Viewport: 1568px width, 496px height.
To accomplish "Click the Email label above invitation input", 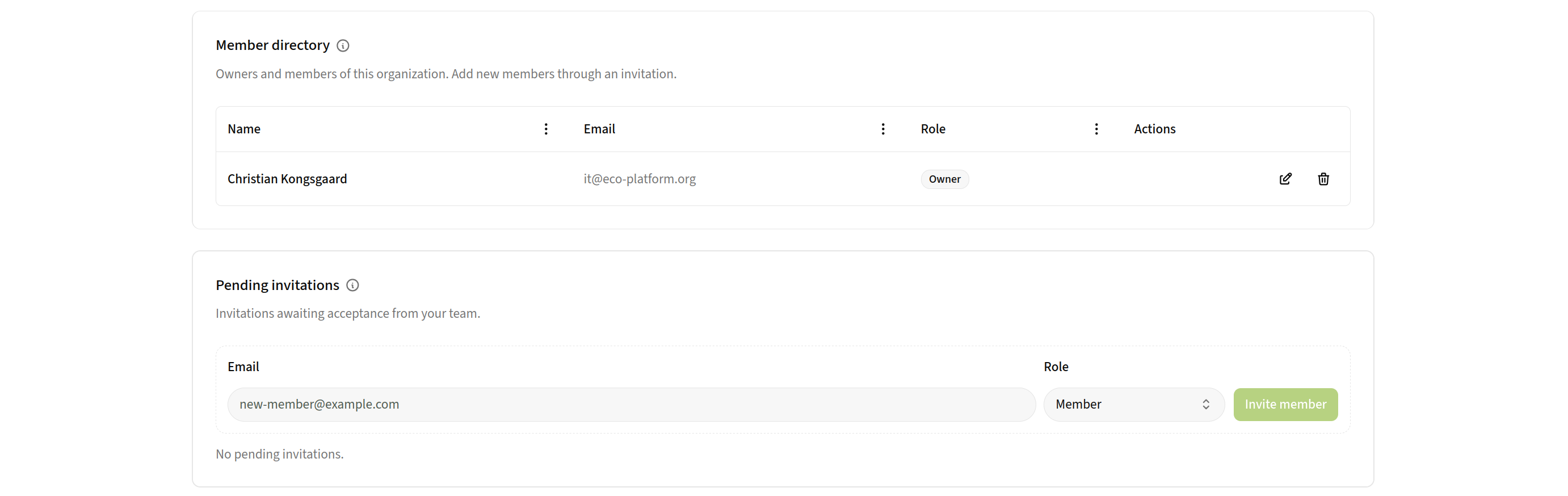I will pos(243,367).
